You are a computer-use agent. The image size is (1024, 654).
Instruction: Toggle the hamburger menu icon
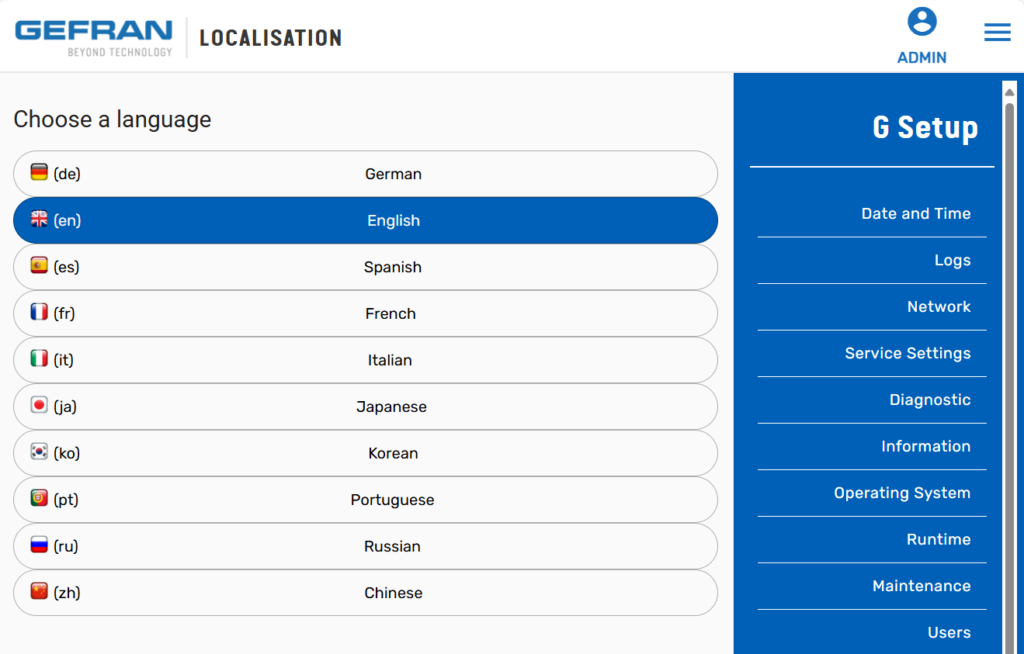tap(997, 32)
